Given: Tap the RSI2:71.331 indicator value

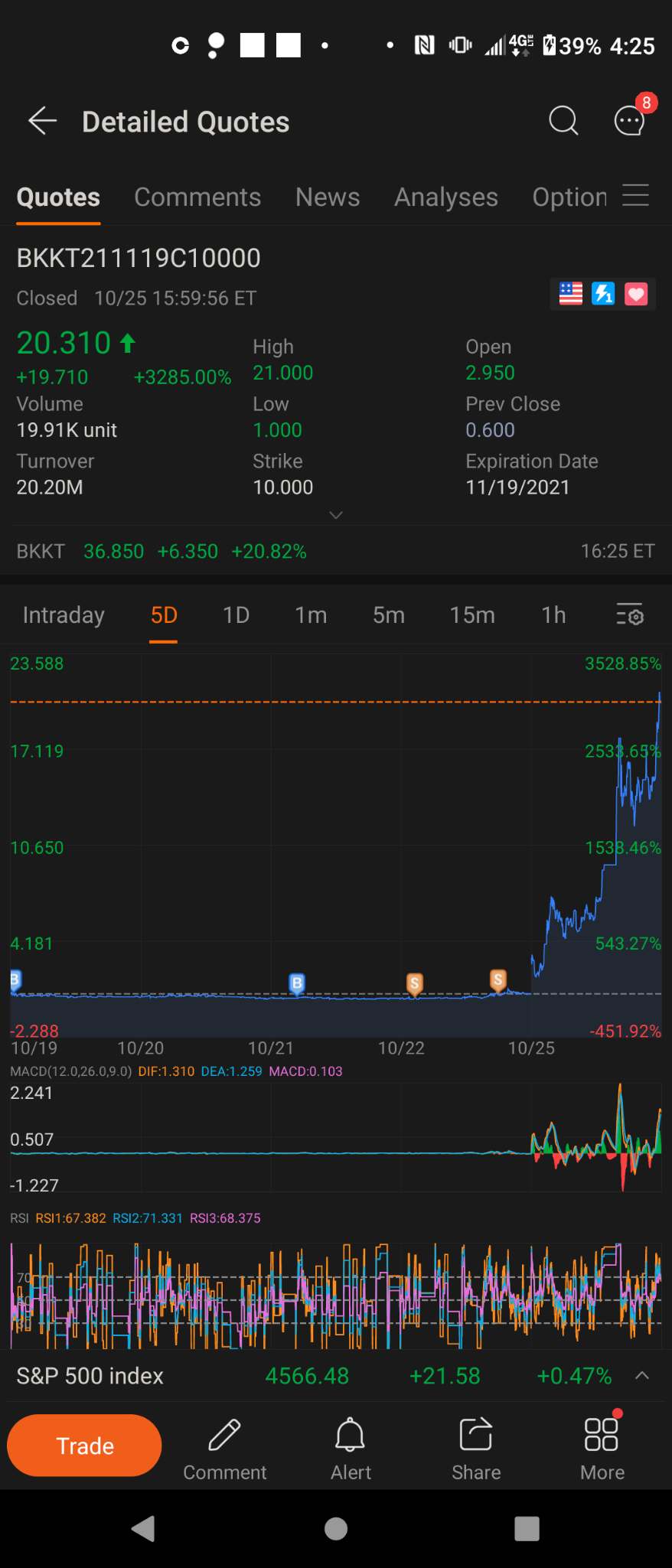Looking at the screenshot, I should pyautogui.click(x=148, y=1218).
